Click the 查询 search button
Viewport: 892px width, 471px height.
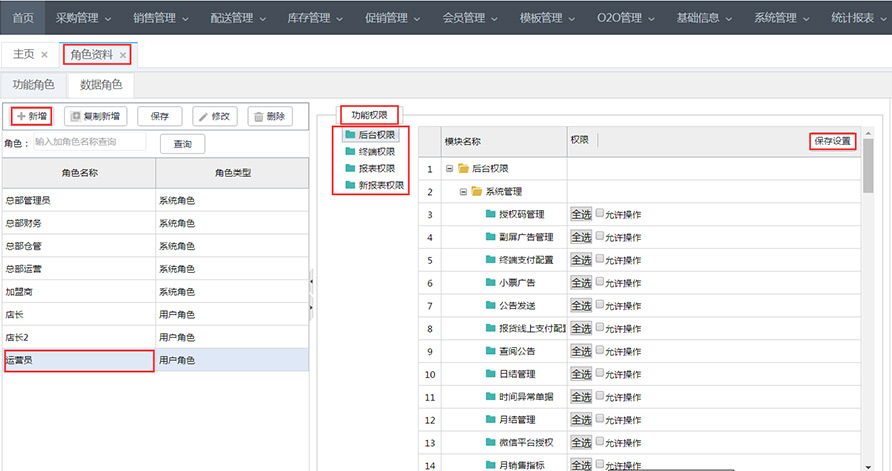tap(183, 144)
